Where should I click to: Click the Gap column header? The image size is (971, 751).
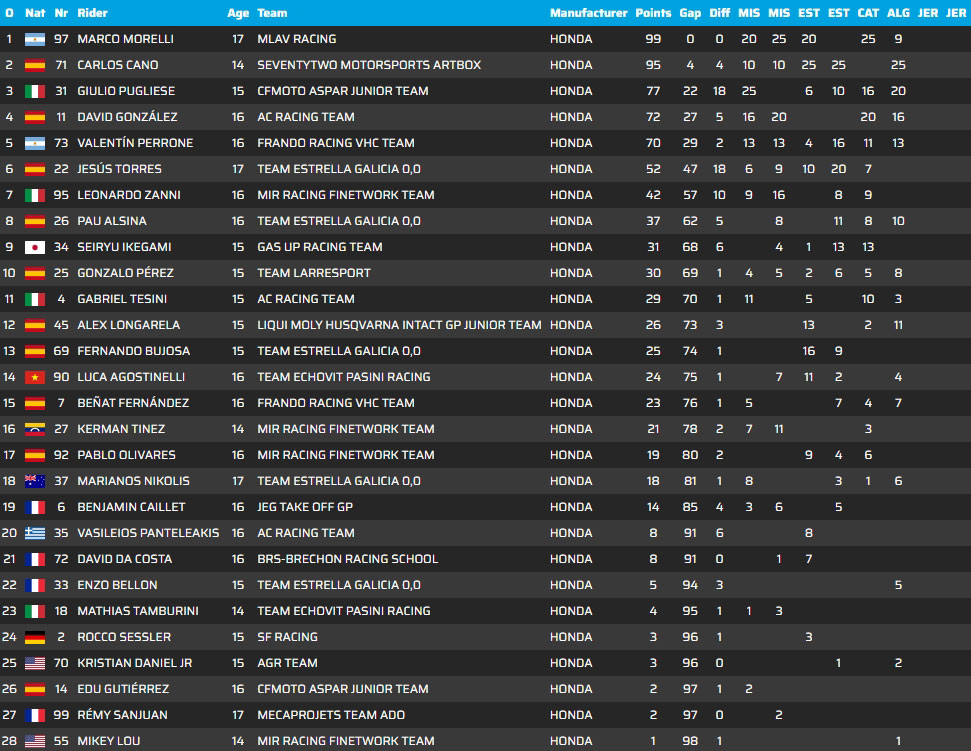coord(690,13)
